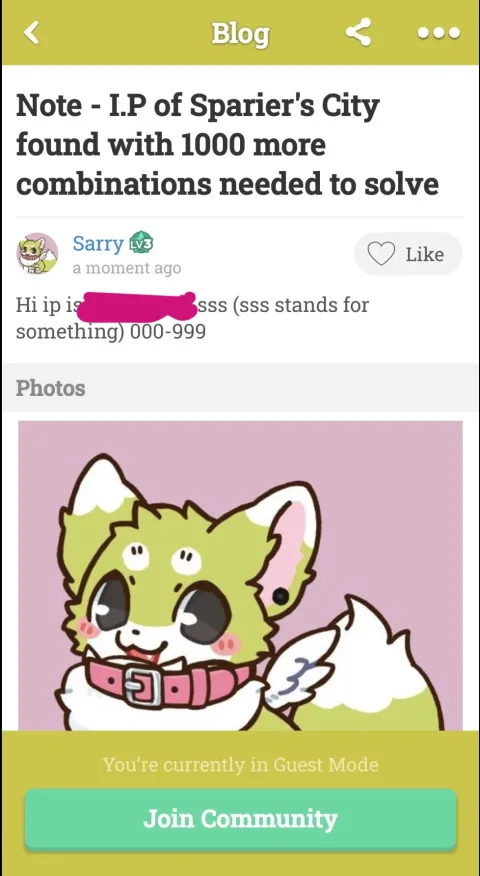Go back using the header arrow

coord(31,32)
